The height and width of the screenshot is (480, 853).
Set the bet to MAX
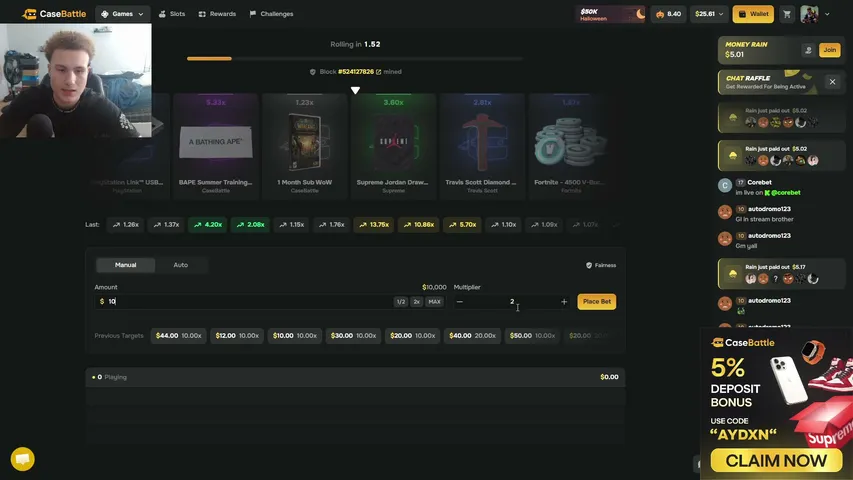pyautogui.click(x=434, y=301)
